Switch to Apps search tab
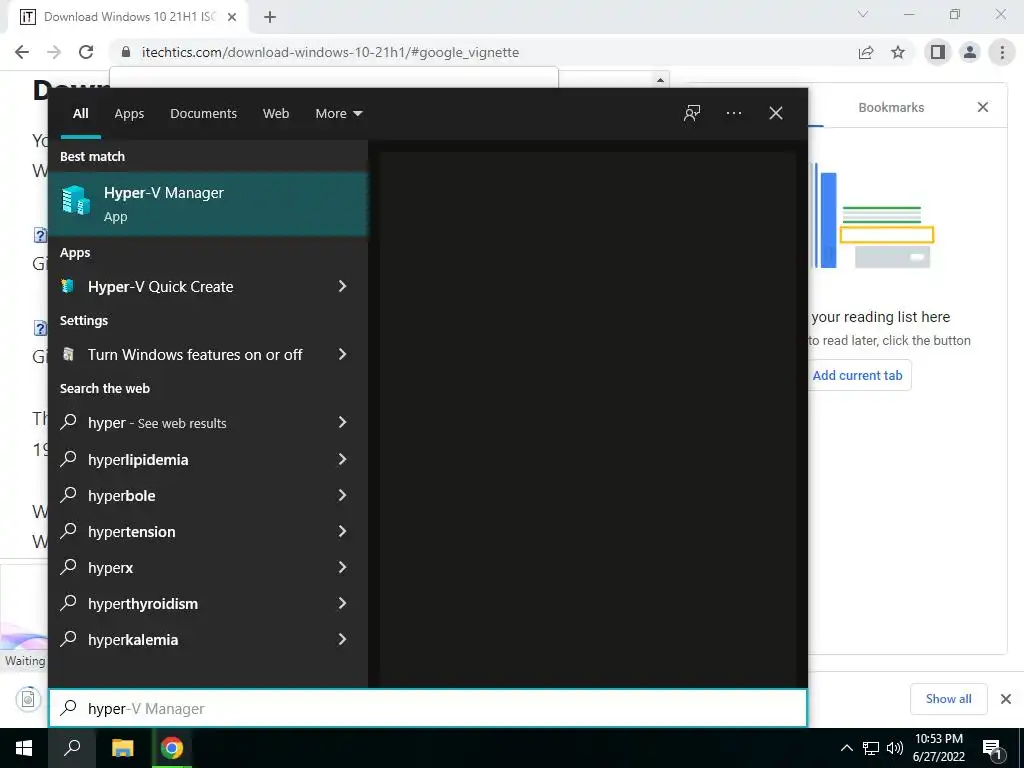Screen dimensions: 1024x768 (x=129, y=114)
